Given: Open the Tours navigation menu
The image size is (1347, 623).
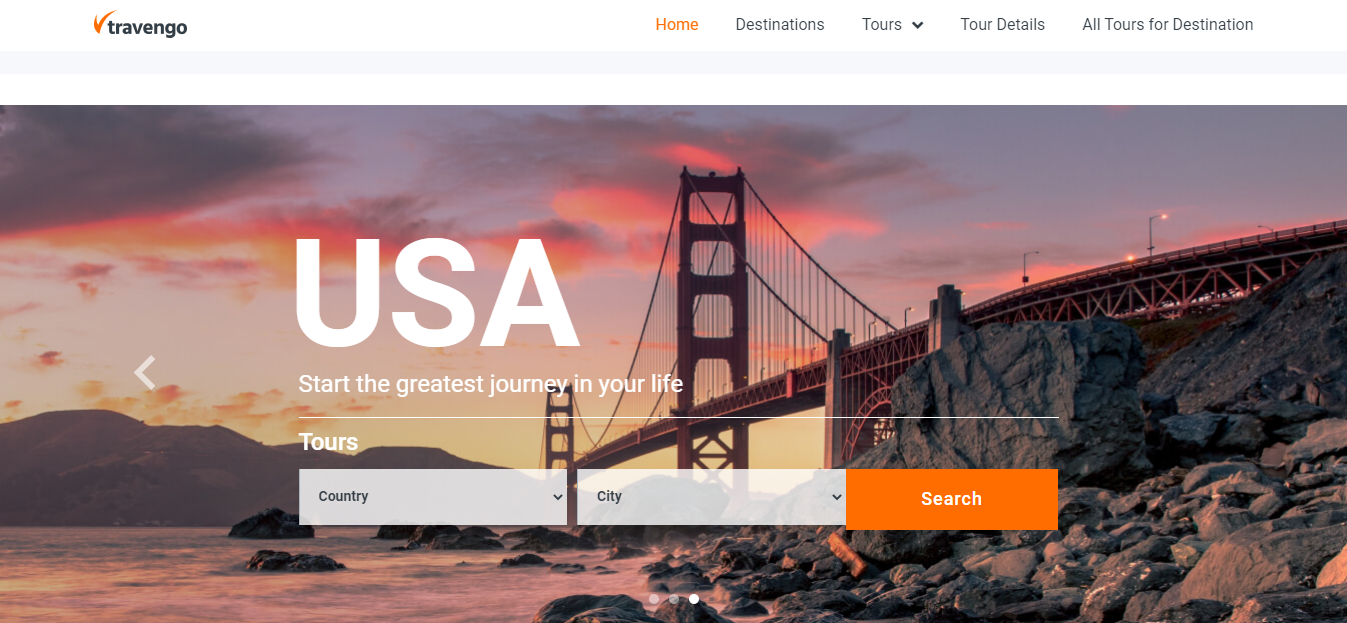Looking at the screenshot, I should tap(882, 25).
